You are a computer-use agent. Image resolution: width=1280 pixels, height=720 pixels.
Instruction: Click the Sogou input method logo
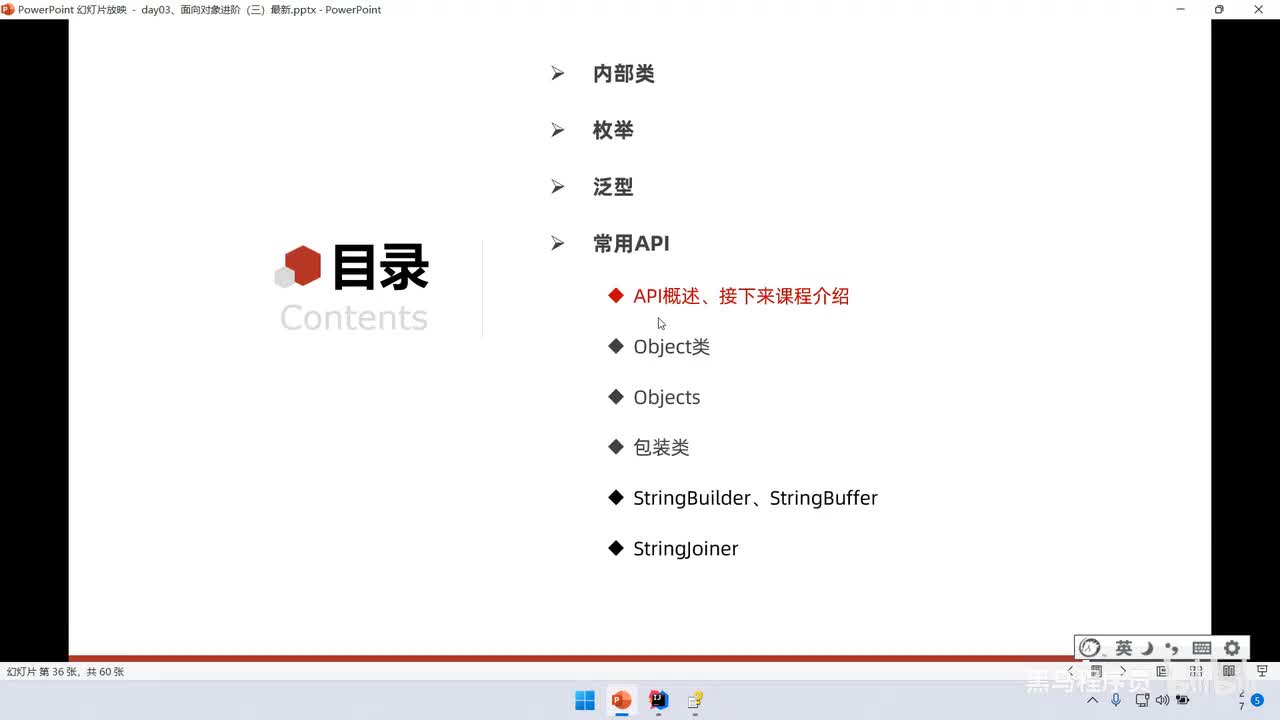click(x=1091, y=648)
